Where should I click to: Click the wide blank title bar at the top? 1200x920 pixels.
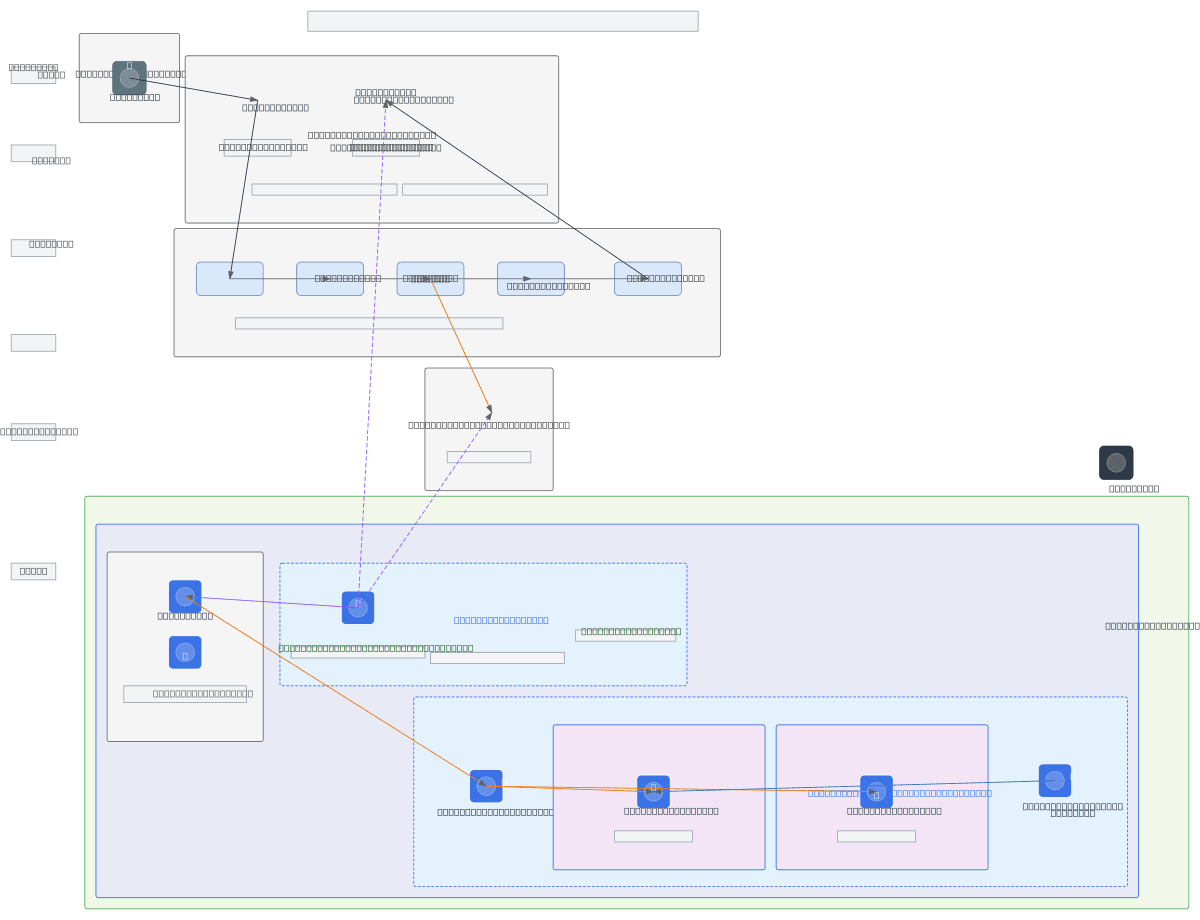[x=502, y=21]
